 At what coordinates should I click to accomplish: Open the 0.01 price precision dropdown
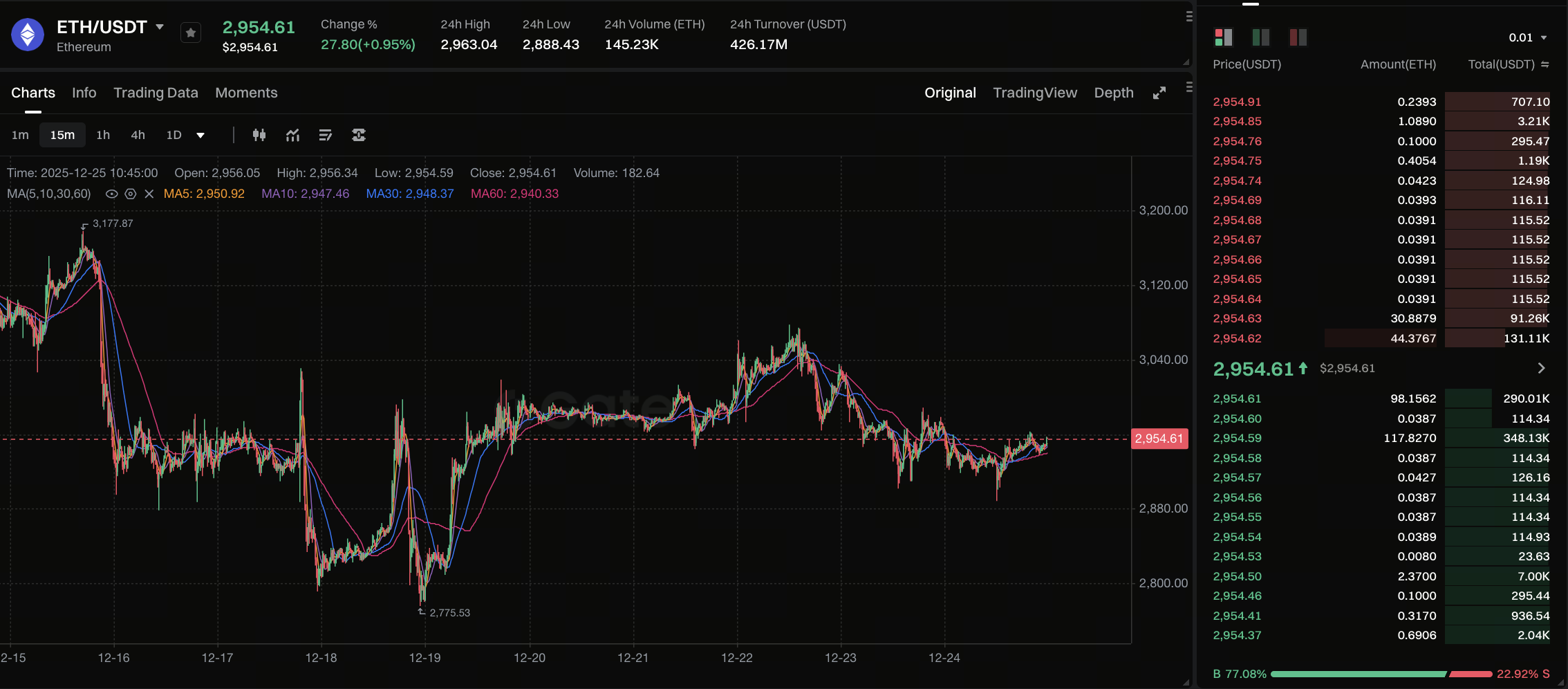click(x=1528, y=37)
